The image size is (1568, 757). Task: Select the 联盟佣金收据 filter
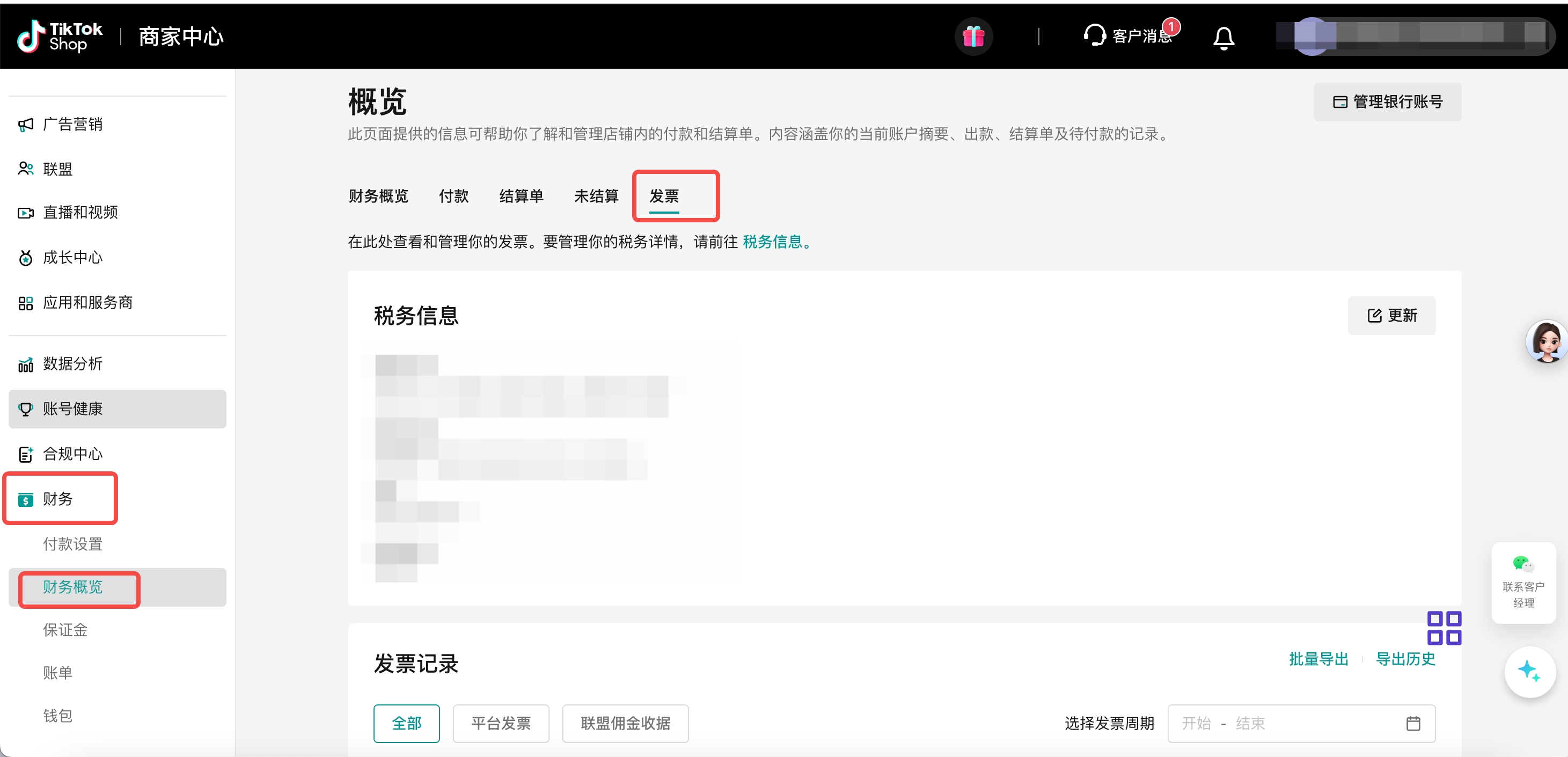coord(625,723)
